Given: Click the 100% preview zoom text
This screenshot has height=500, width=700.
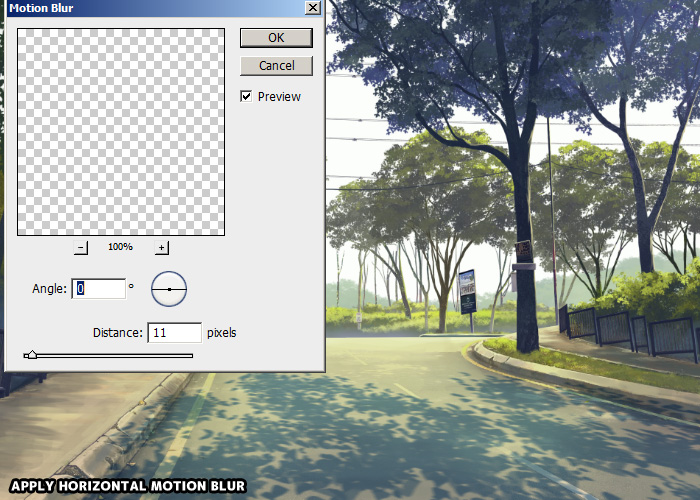Looking at the screenshot, I should (121, 246).
